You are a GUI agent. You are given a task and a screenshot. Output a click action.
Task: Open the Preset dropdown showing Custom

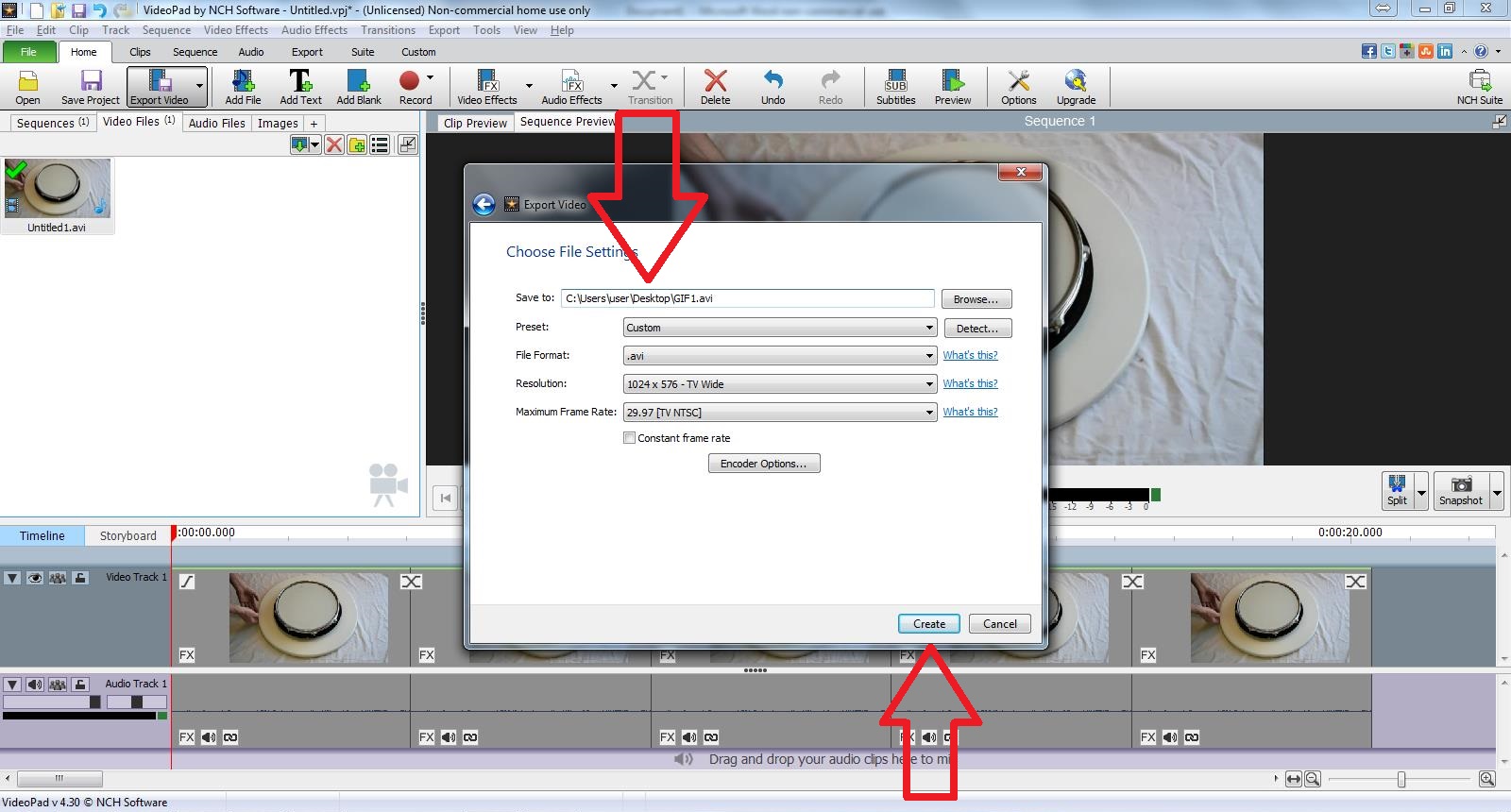(x=780, y=328)
